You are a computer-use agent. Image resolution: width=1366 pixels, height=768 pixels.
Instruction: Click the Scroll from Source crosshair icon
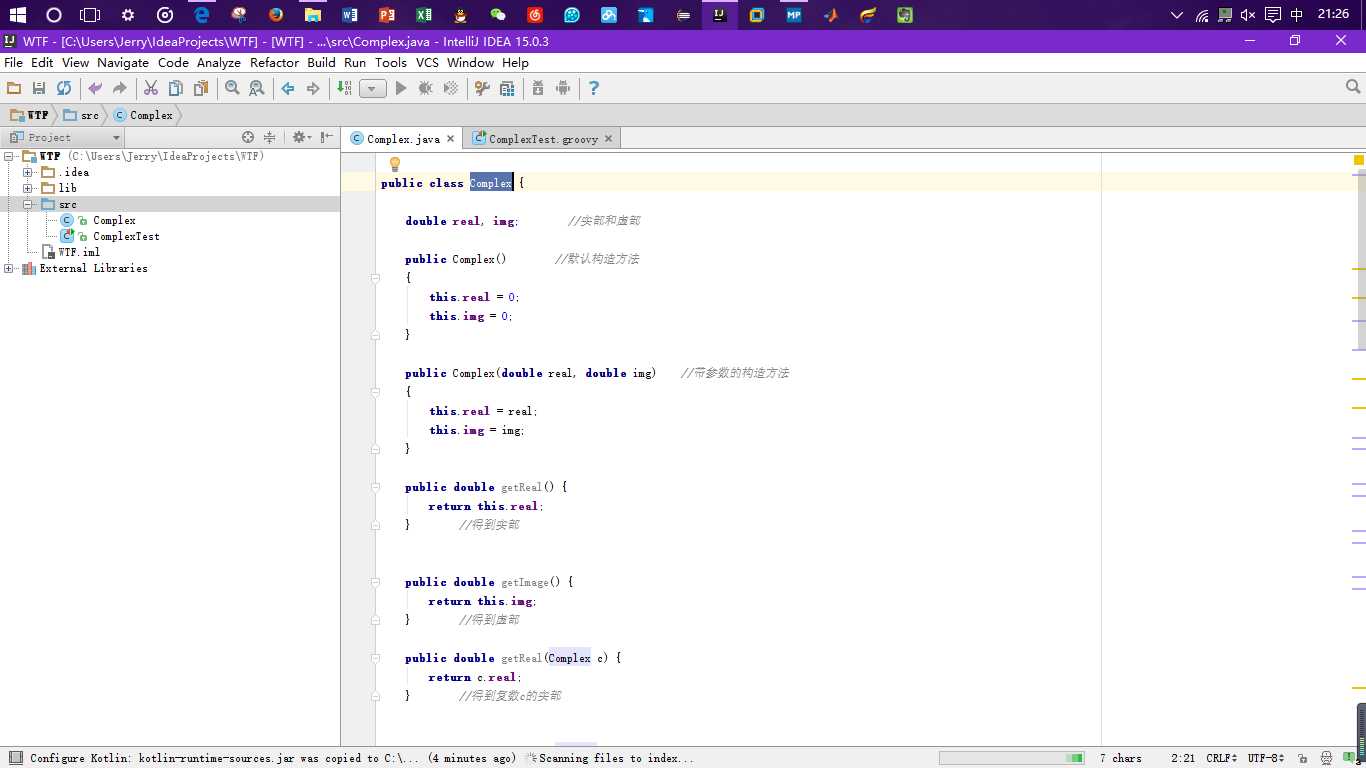(x=248, y=137)
